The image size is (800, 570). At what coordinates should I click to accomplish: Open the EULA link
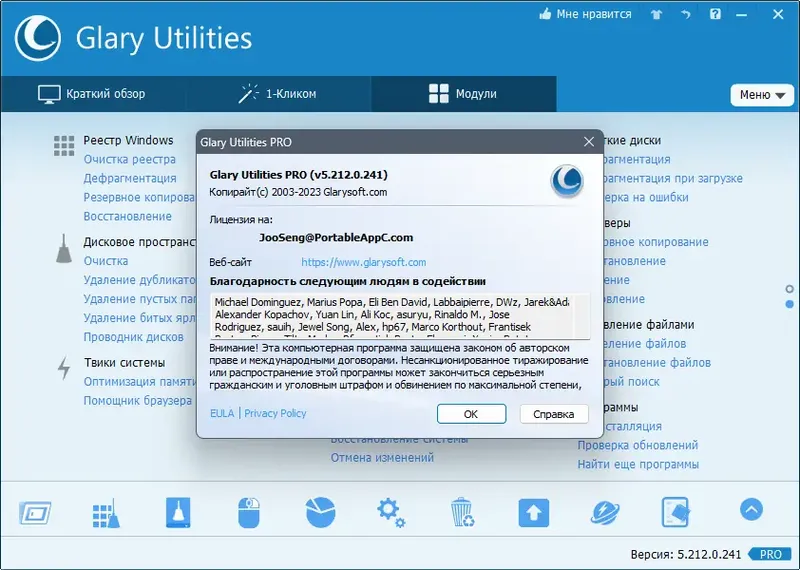click(x=222, y=413)
